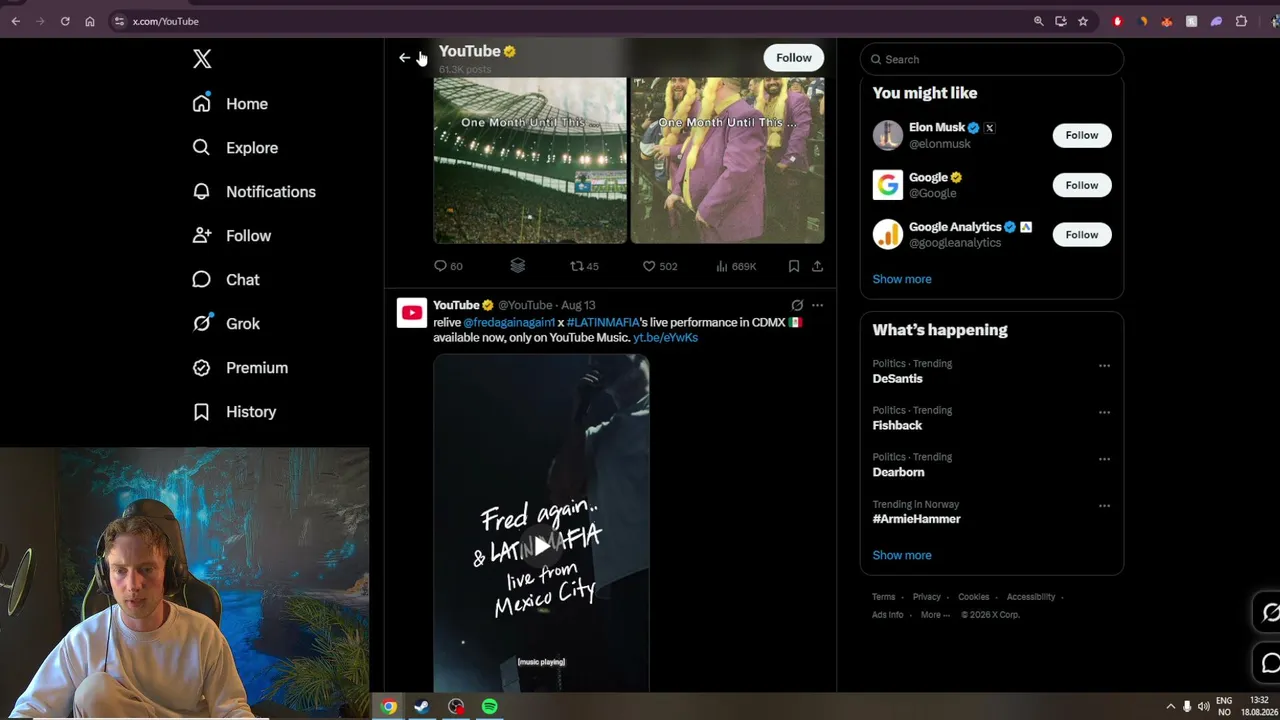Viewport: 1280px width, 720px height.
Task: Click the X search field
Action: tap(992, 60)
